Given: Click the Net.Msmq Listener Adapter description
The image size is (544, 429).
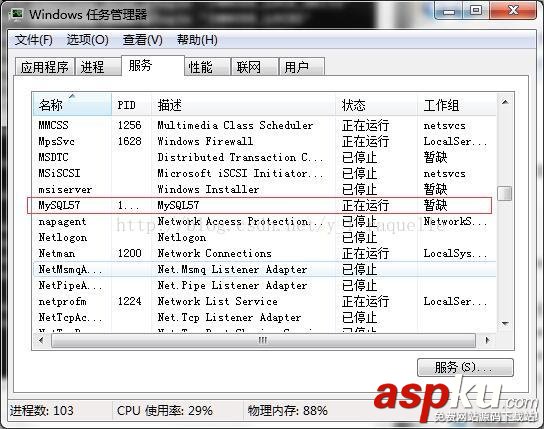Looking at the screenshot, I should coord(232,269).
